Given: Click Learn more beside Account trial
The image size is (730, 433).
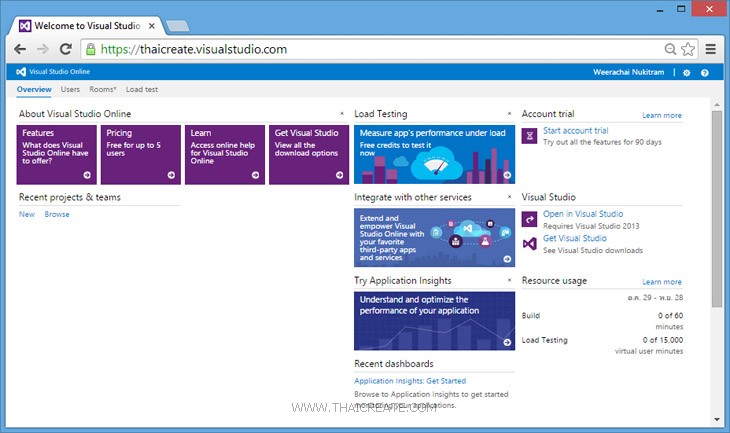Looking at the screenshot, I should point(662,115).
